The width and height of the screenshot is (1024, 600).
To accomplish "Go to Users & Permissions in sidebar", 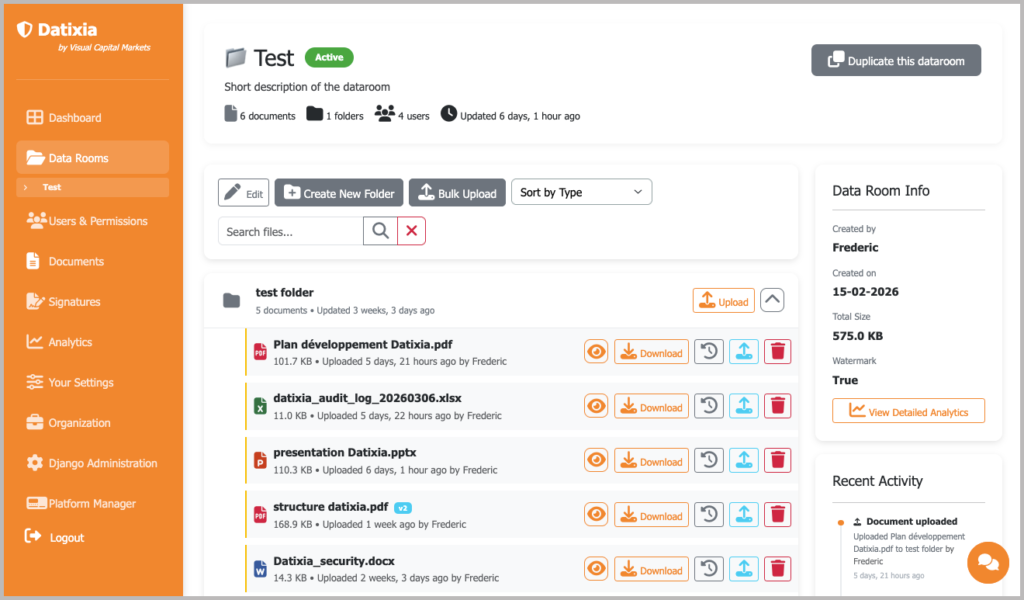I will click(x=97, y=221).
